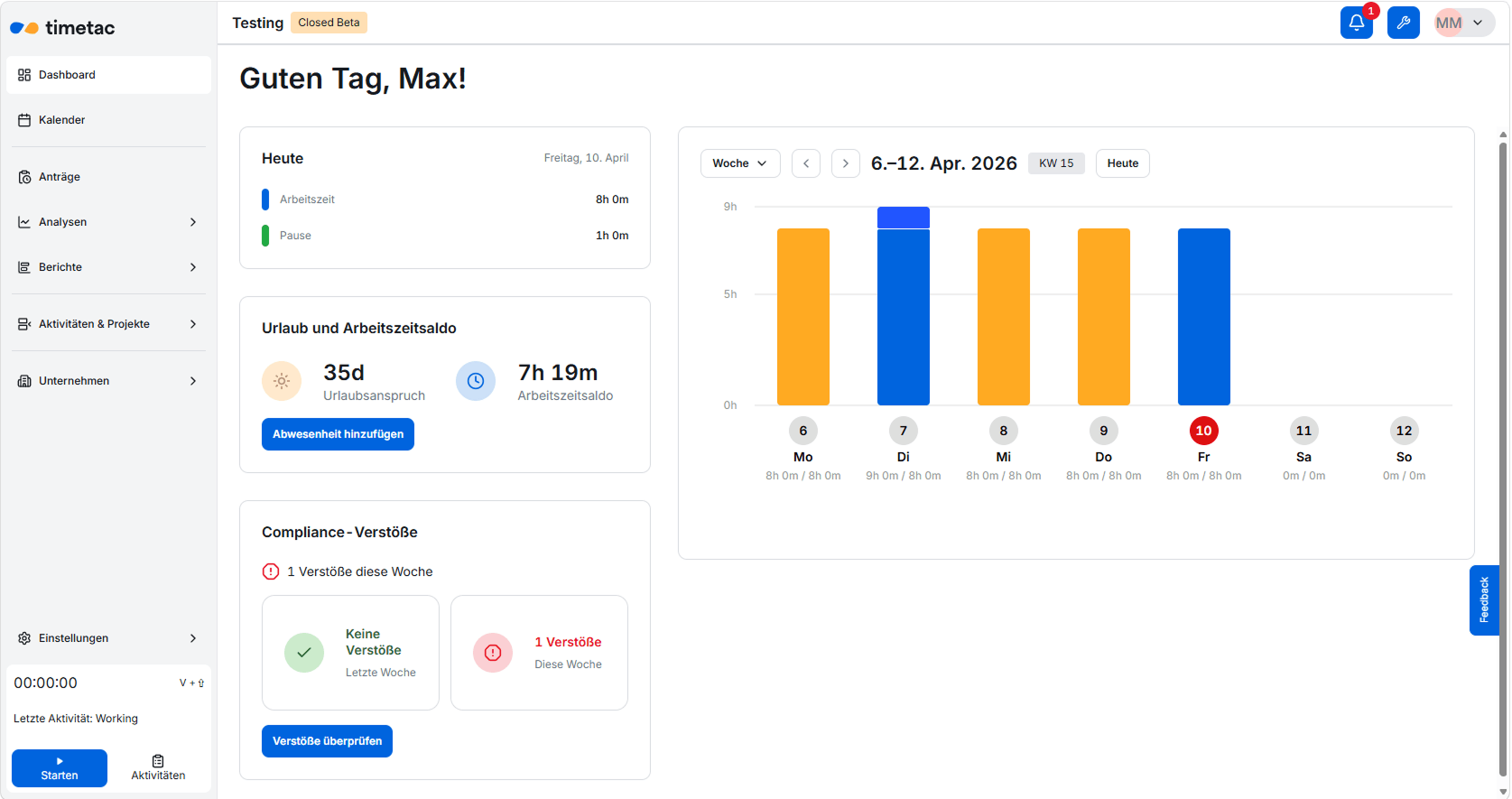The height and width of the screenshot is (799, 1512).
Task: Expand the Analysen menu
Action: [x=108, y=222]
